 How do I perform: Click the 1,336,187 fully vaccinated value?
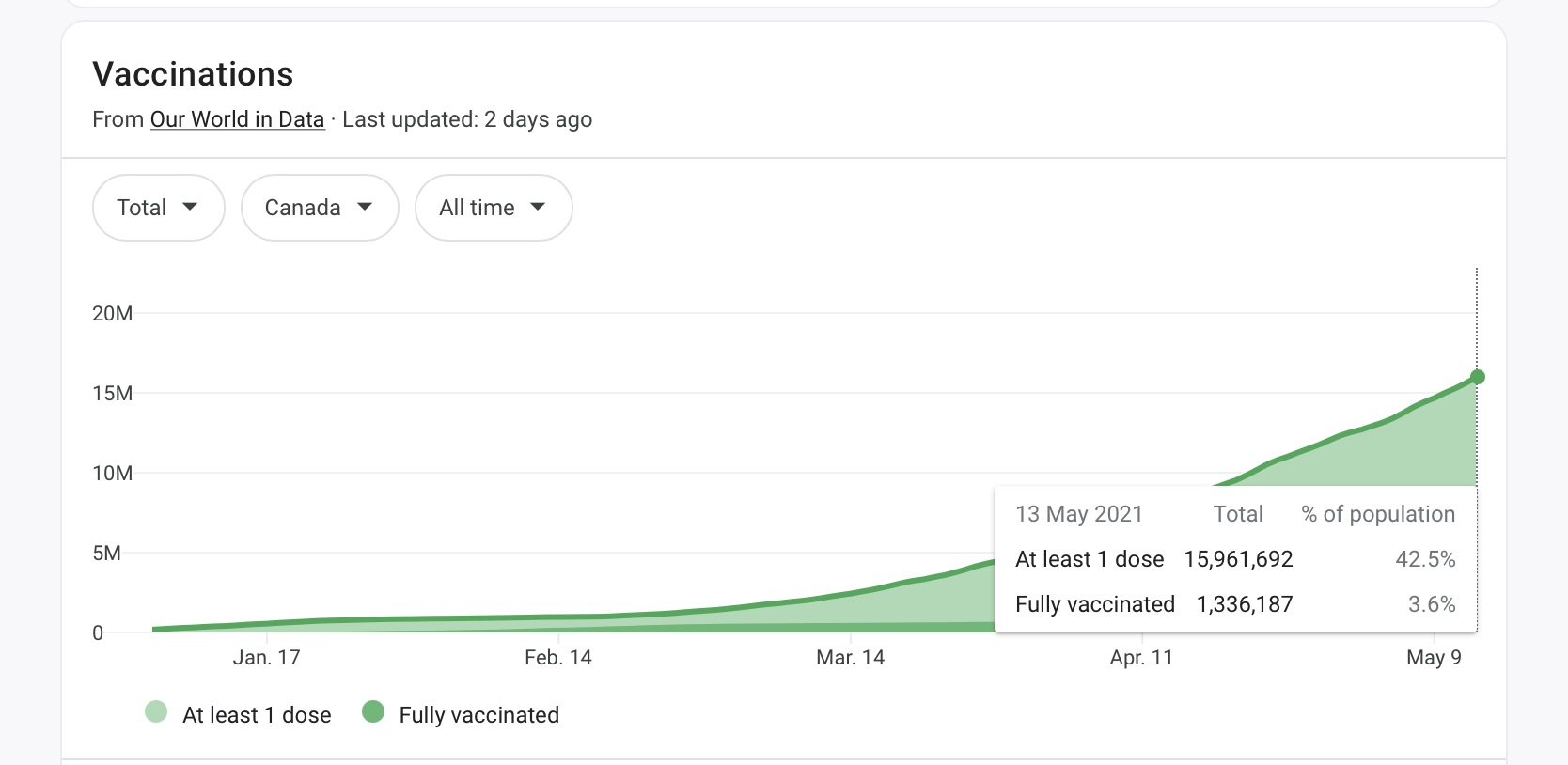point(1245,604)
